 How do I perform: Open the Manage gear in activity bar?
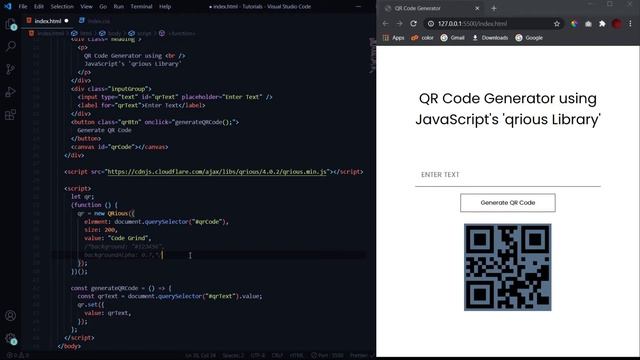pyautogui.click(x=11, y=338)
